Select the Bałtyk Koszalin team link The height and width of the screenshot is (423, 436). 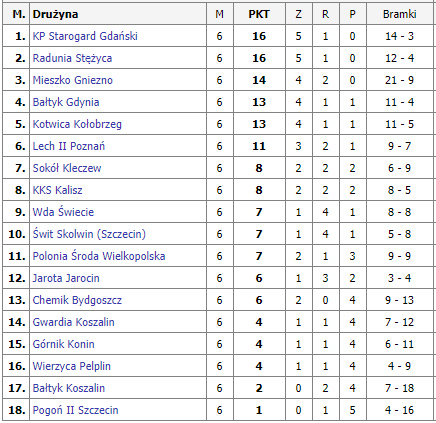69,388
